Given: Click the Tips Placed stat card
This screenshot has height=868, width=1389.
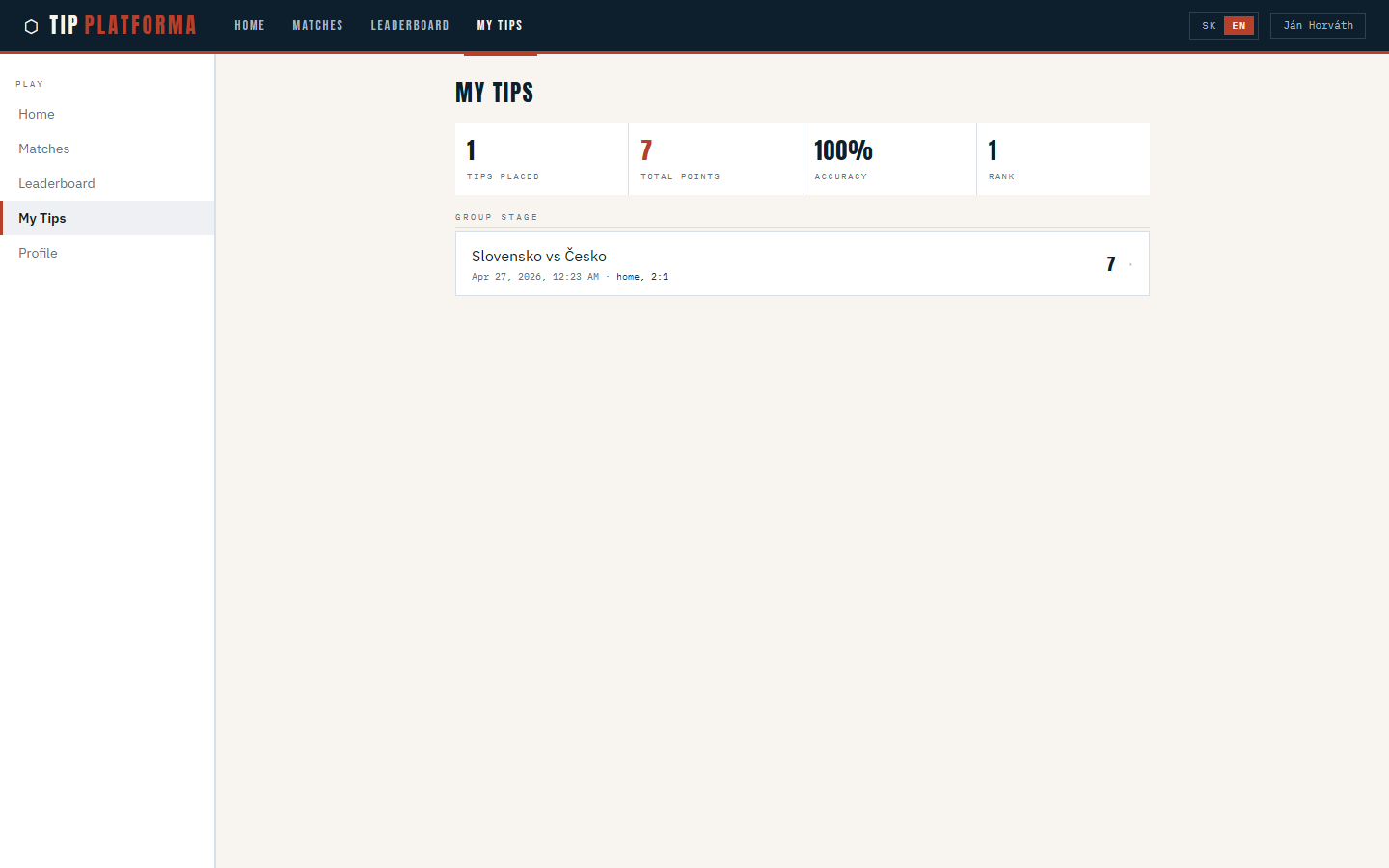Looking at the screenshot, I should 541,159.
